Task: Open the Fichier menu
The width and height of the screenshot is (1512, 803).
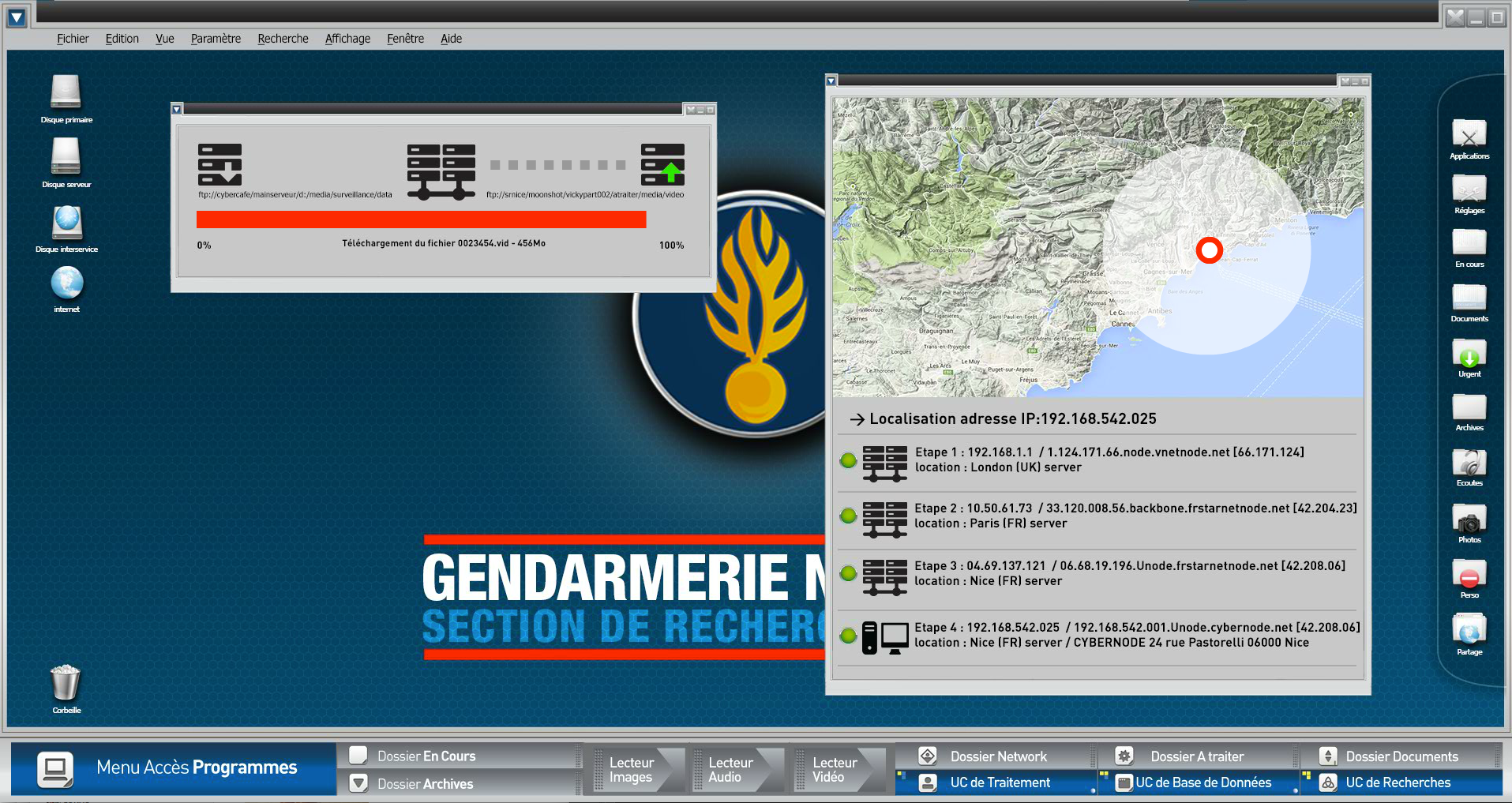Action: click(x=73, y=39)
